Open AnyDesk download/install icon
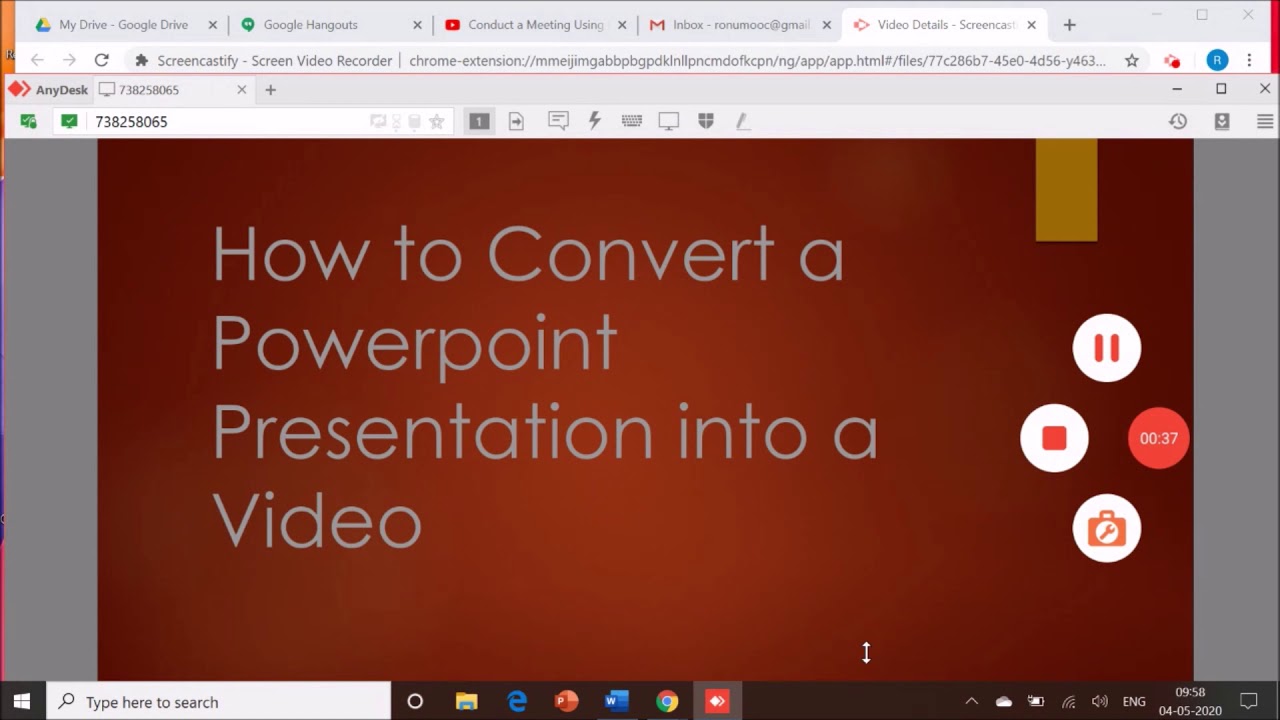The width and height of the screenshot is (1280, 720). [x=1222, y=121]
